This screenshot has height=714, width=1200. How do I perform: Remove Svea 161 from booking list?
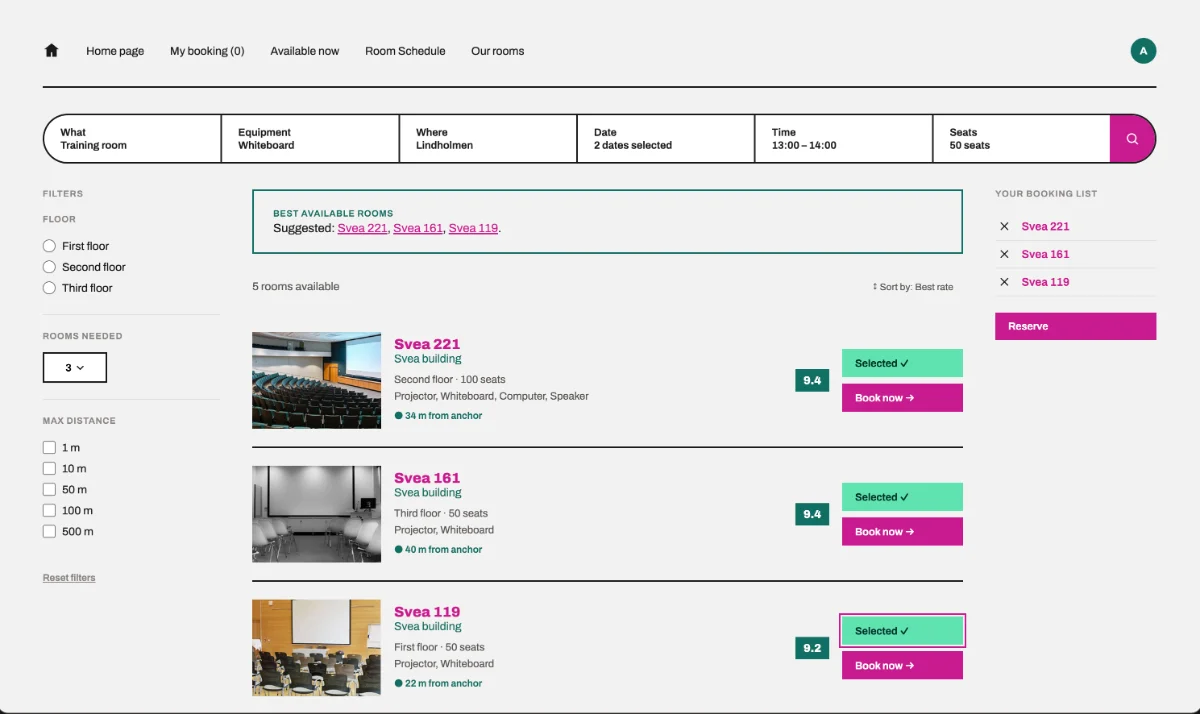pos(1004,254)
